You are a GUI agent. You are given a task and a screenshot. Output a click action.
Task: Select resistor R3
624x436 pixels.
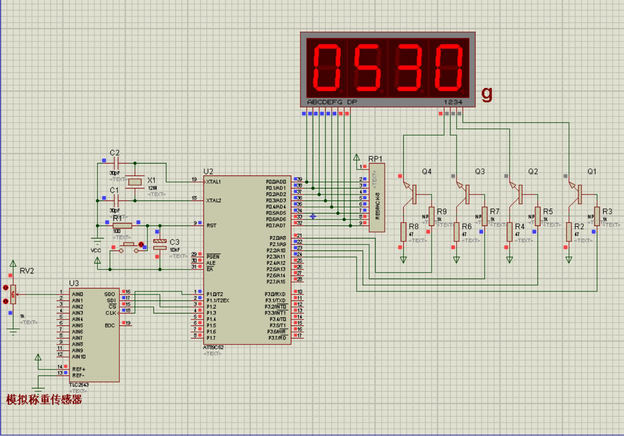pos(597,216)
